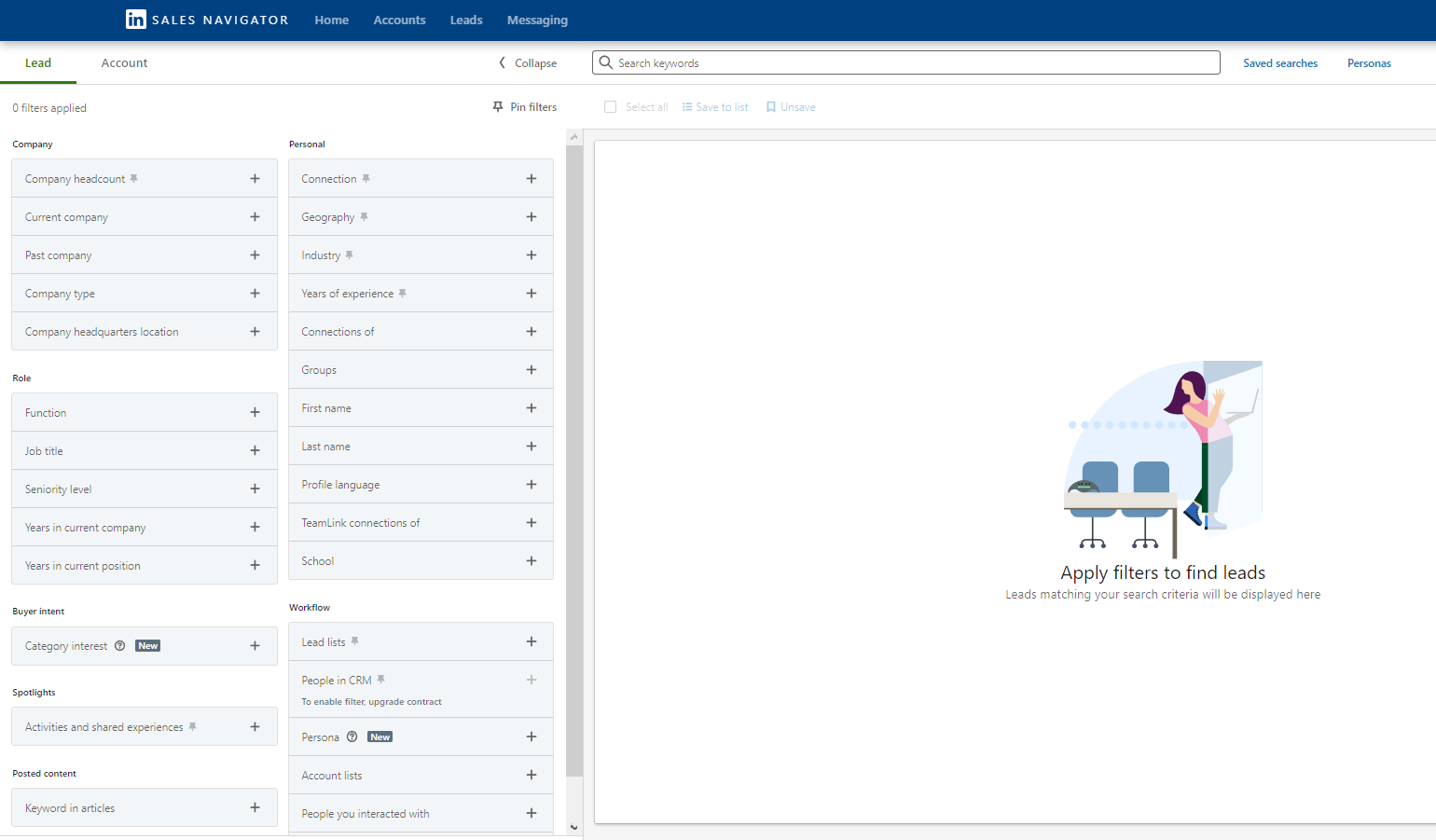Click the pin icon next to Industry
Screen dimensions: 1436x840
pyautogui.click(x=350, y=255)
